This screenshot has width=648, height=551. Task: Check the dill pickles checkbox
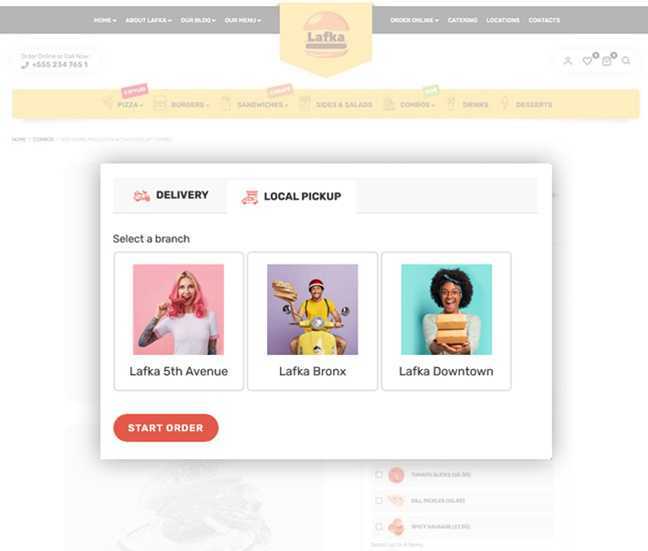[379, 501]
